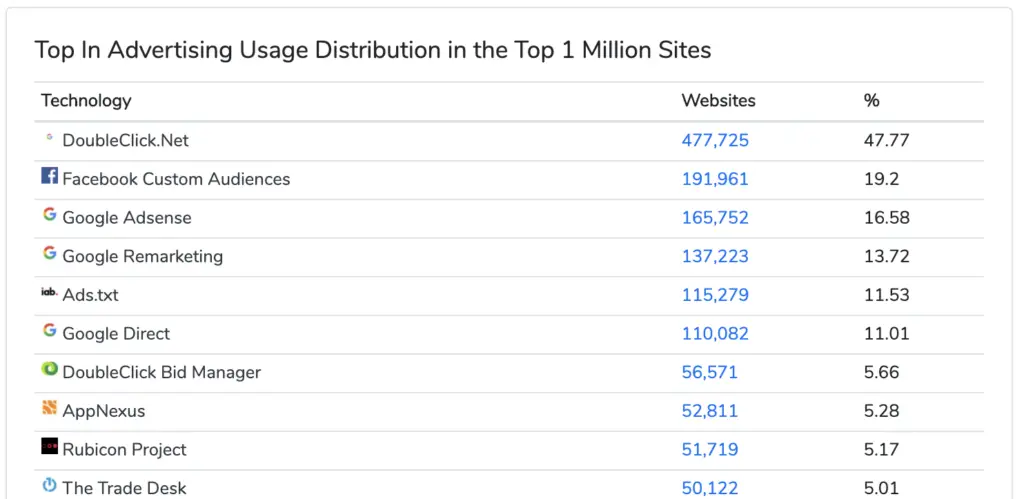Screen dimensions: 1024x499
Task: Open the 115,279 websites link
Action: click(715, 295)
